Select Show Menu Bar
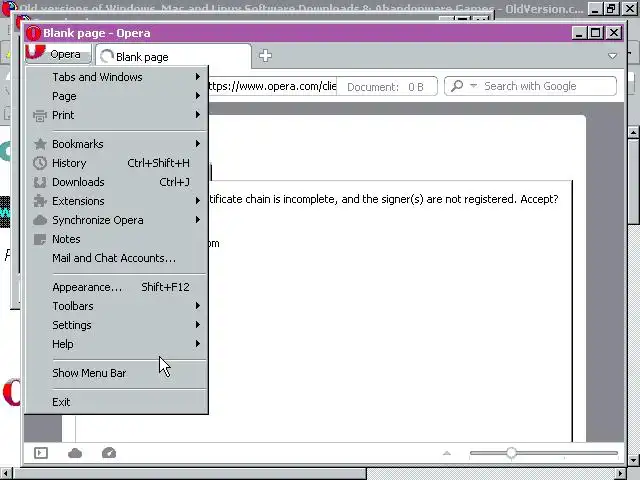Screen dimensions: 640x480 pyautogui.click(x=116, y=373)
